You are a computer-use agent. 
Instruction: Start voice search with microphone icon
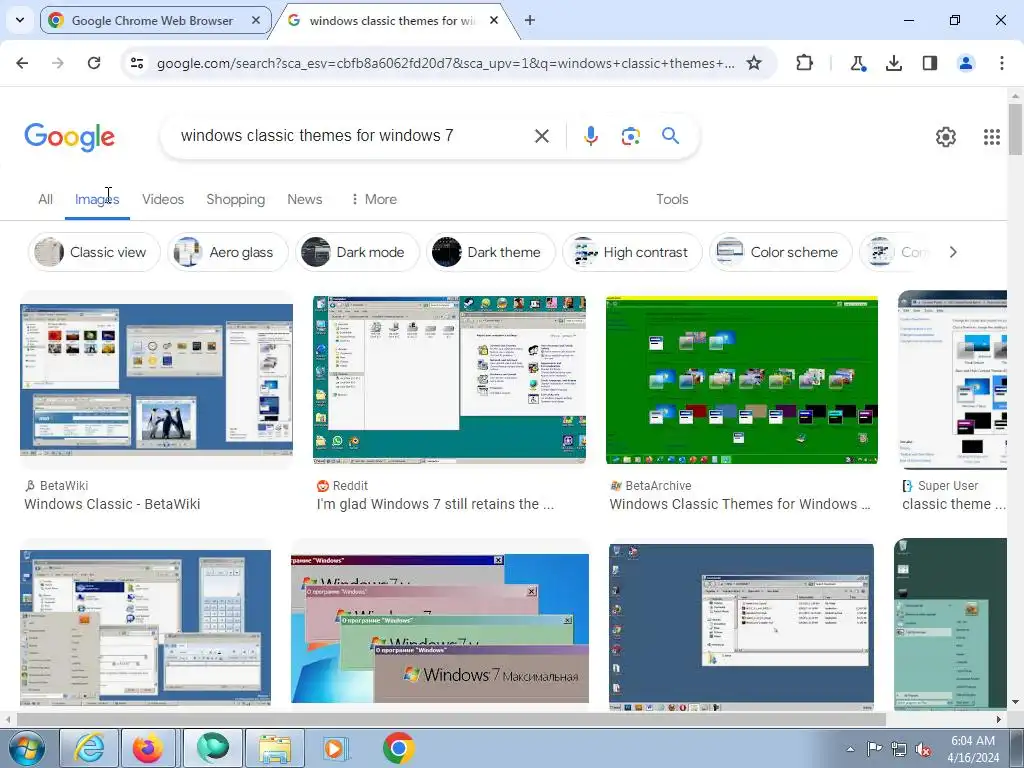pos(590,136)
